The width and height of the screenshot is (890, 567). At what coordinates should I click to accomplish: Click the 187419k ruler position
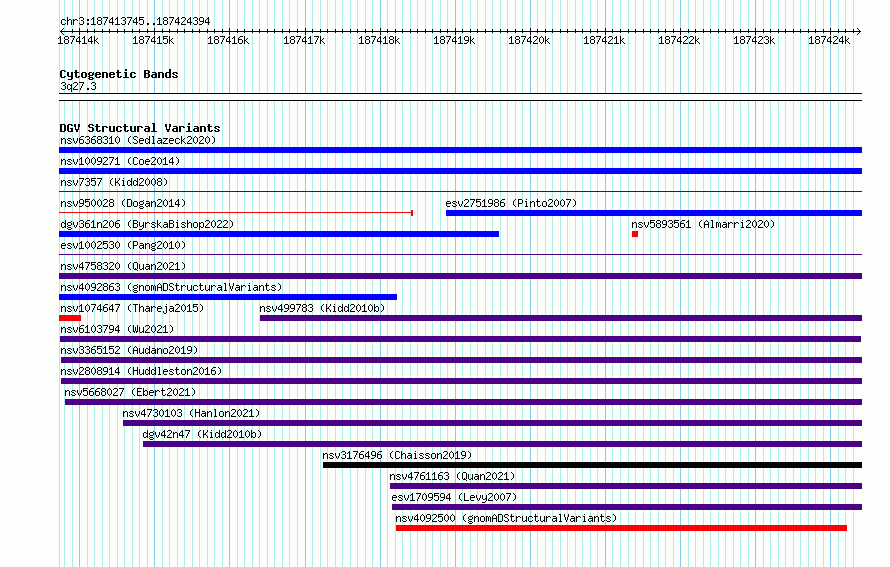(454, 40)
